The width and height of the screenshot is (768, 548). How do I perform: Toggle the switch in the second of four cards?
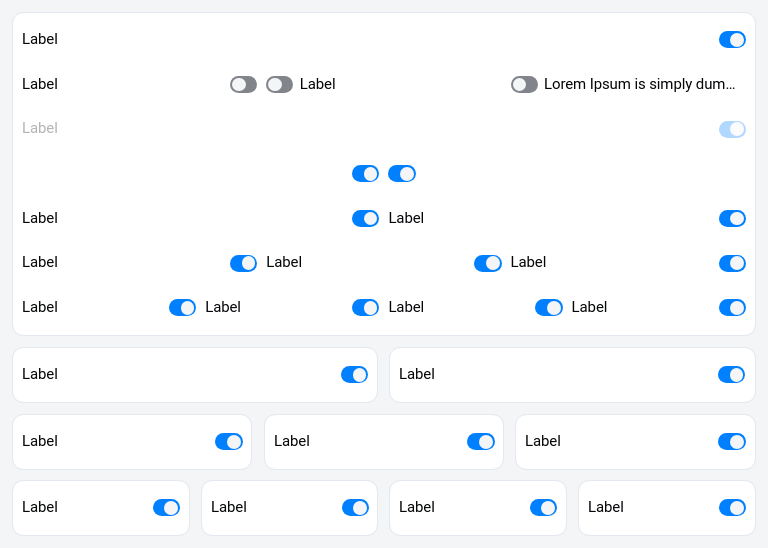pos(355,508)
